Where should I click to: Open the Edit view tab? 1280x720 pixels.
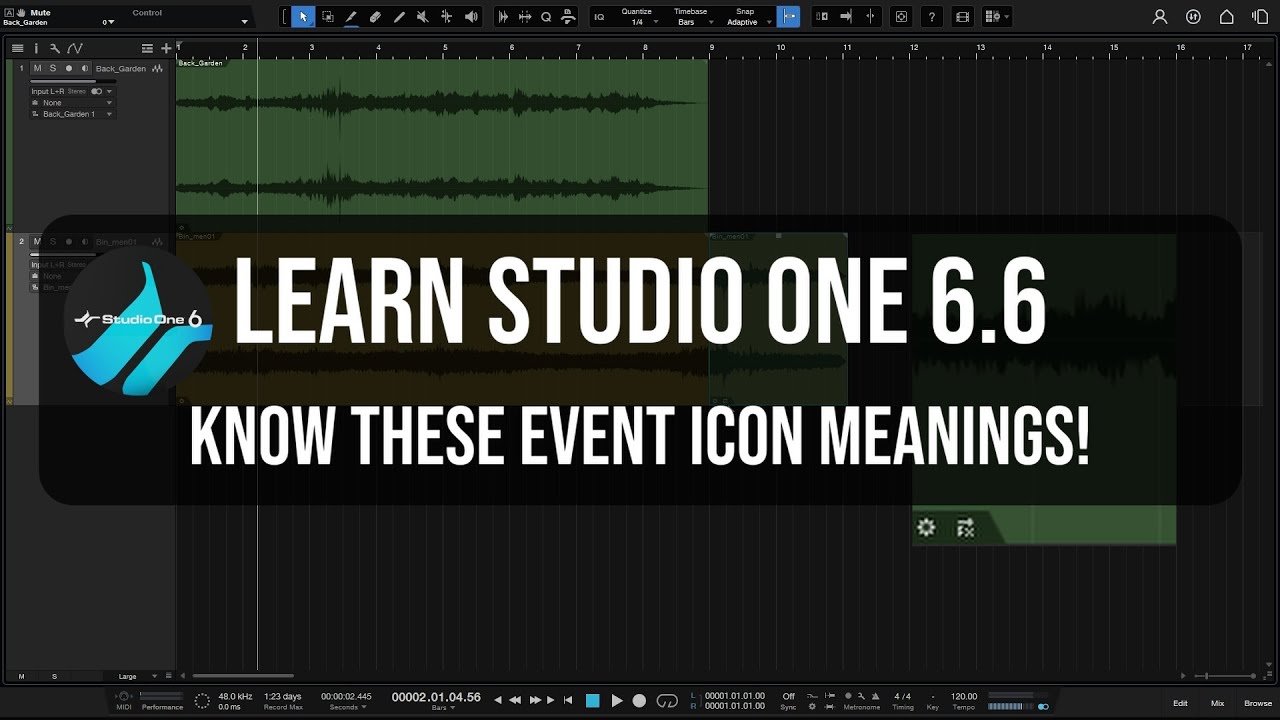(x=1180, y=703)
